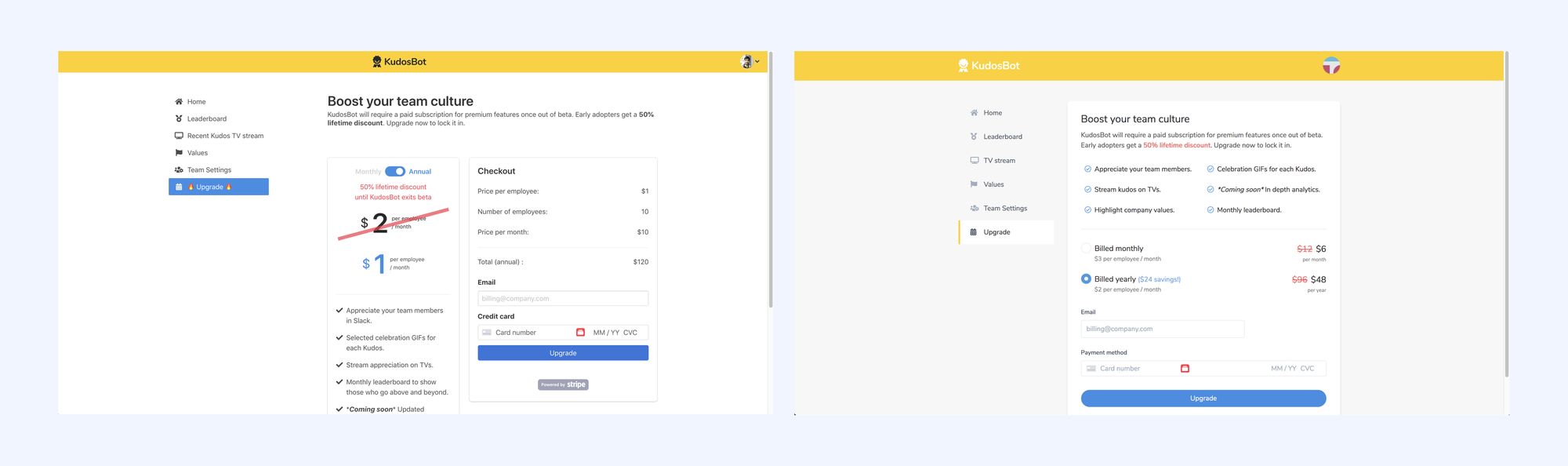The height and width of the screenshot is (466, 1568).
Task: Click the check icon beside 'Monthly leaderboard.' in right window
Action: point(1210,210)
